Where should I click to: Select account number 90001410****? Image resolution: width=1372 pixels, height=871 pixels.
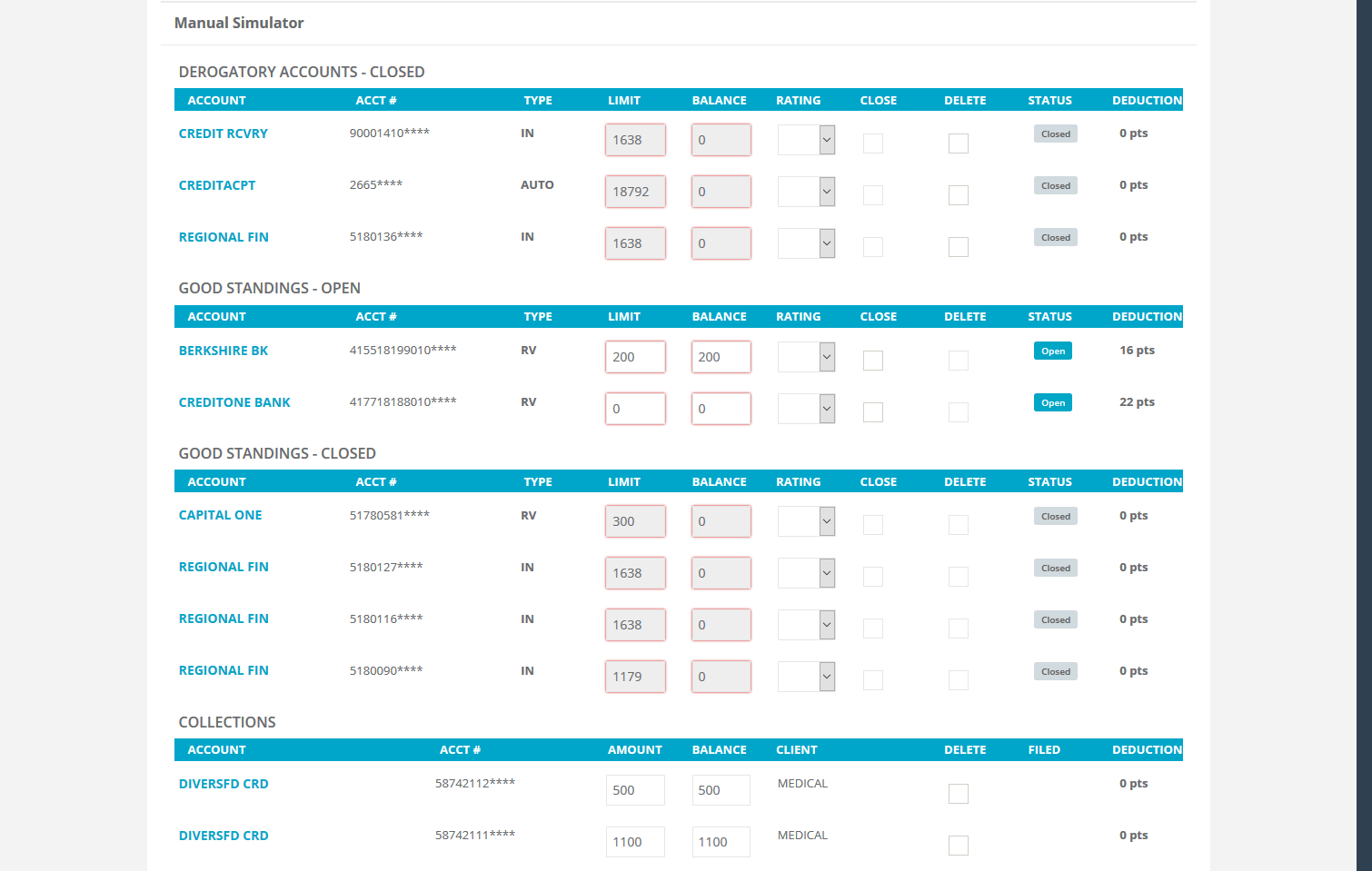pos(389,133)
